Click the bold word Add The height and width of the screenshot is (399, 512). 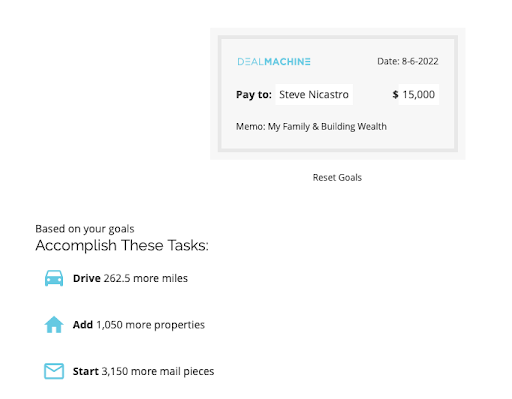click(83, 324)
